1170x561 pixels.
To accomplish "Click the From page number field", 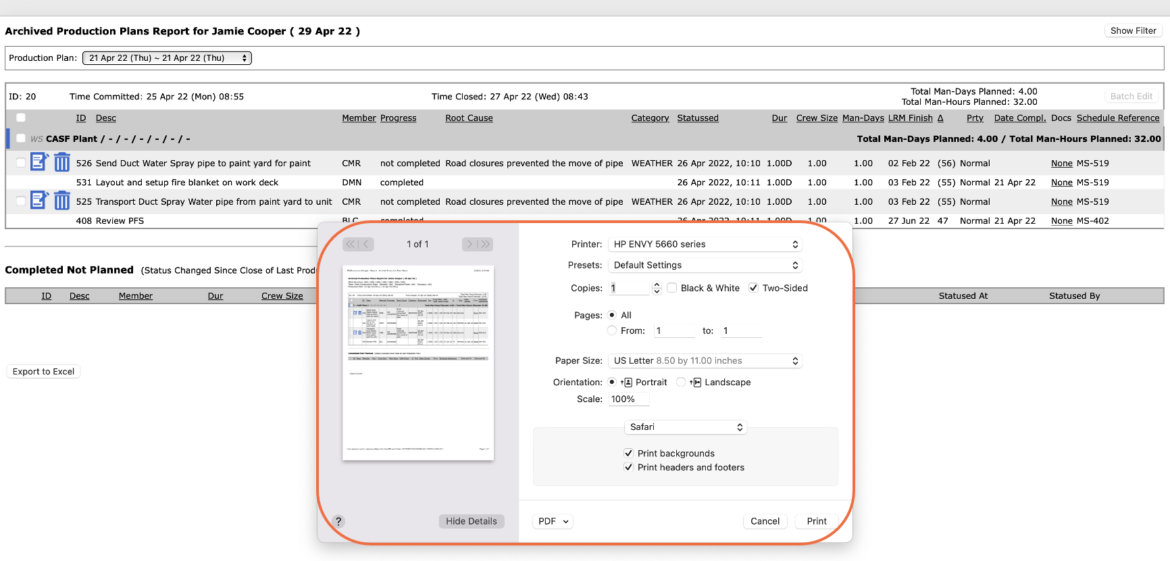I will pos(674,330).
